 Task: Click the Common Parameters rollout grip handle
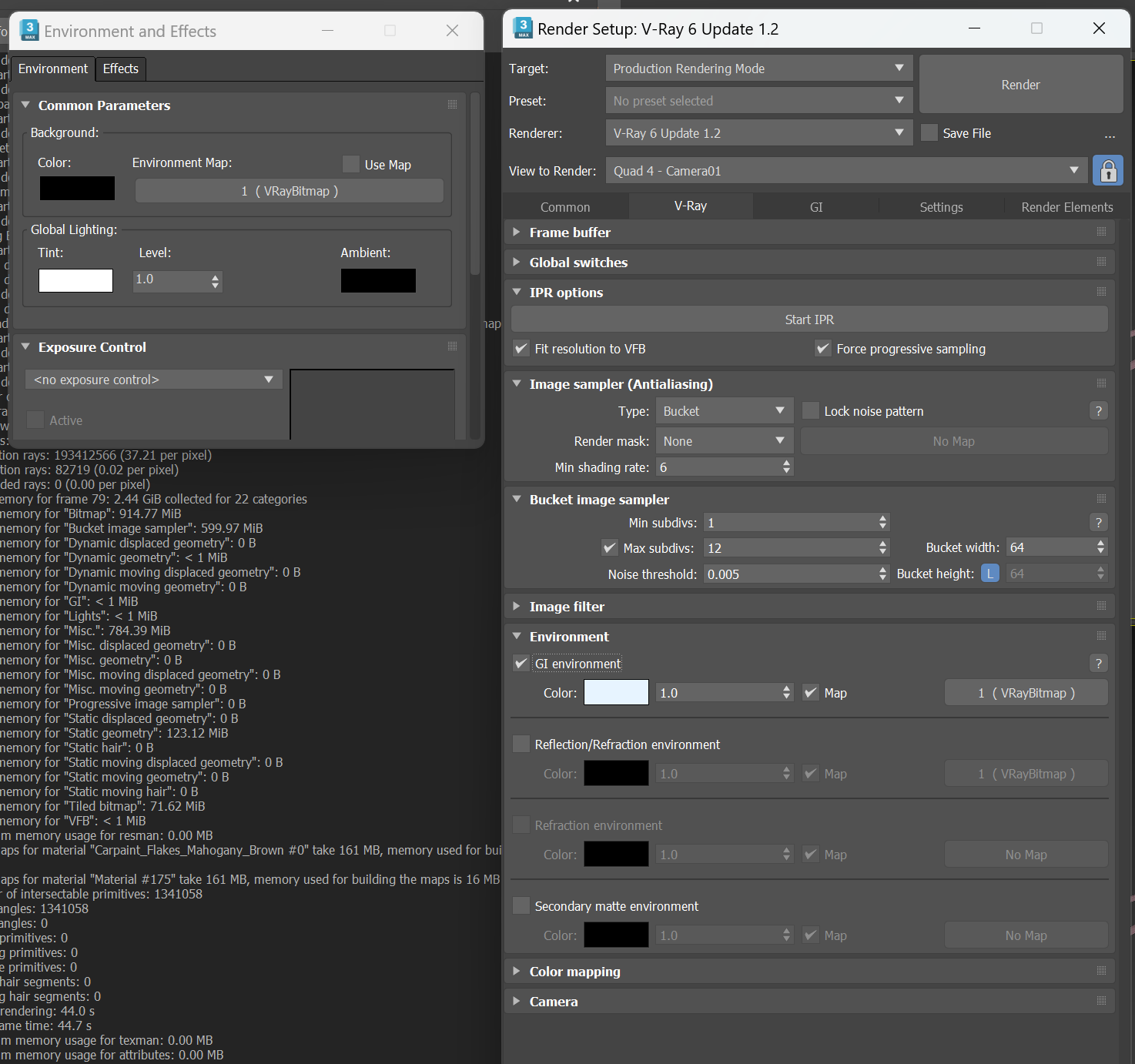452,105
